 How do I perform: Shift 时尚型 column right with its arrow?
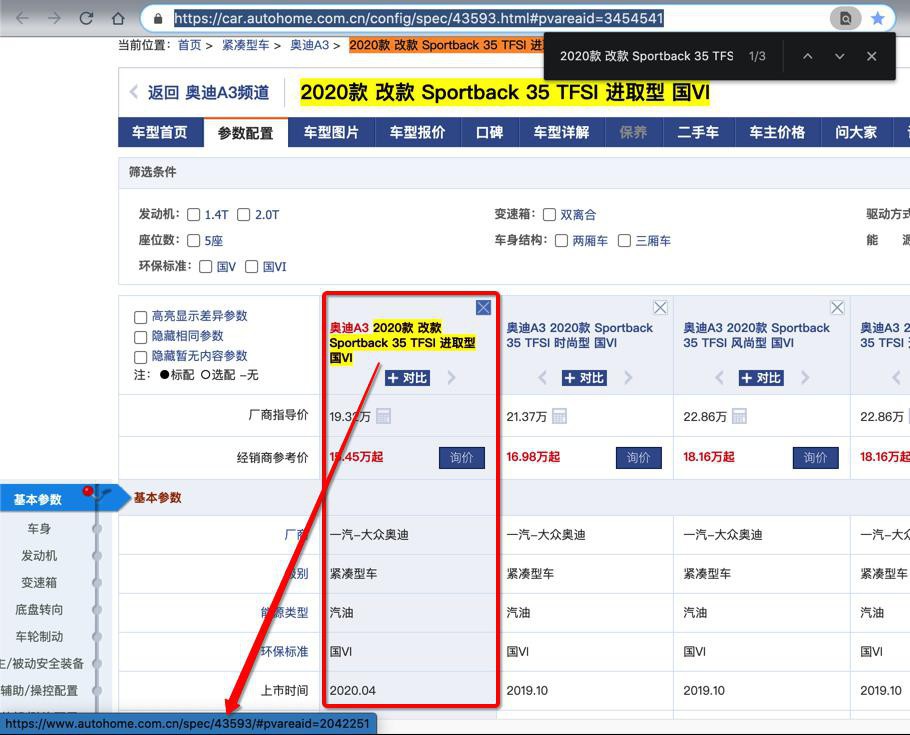pyautogui.click(x=629, y=378)
